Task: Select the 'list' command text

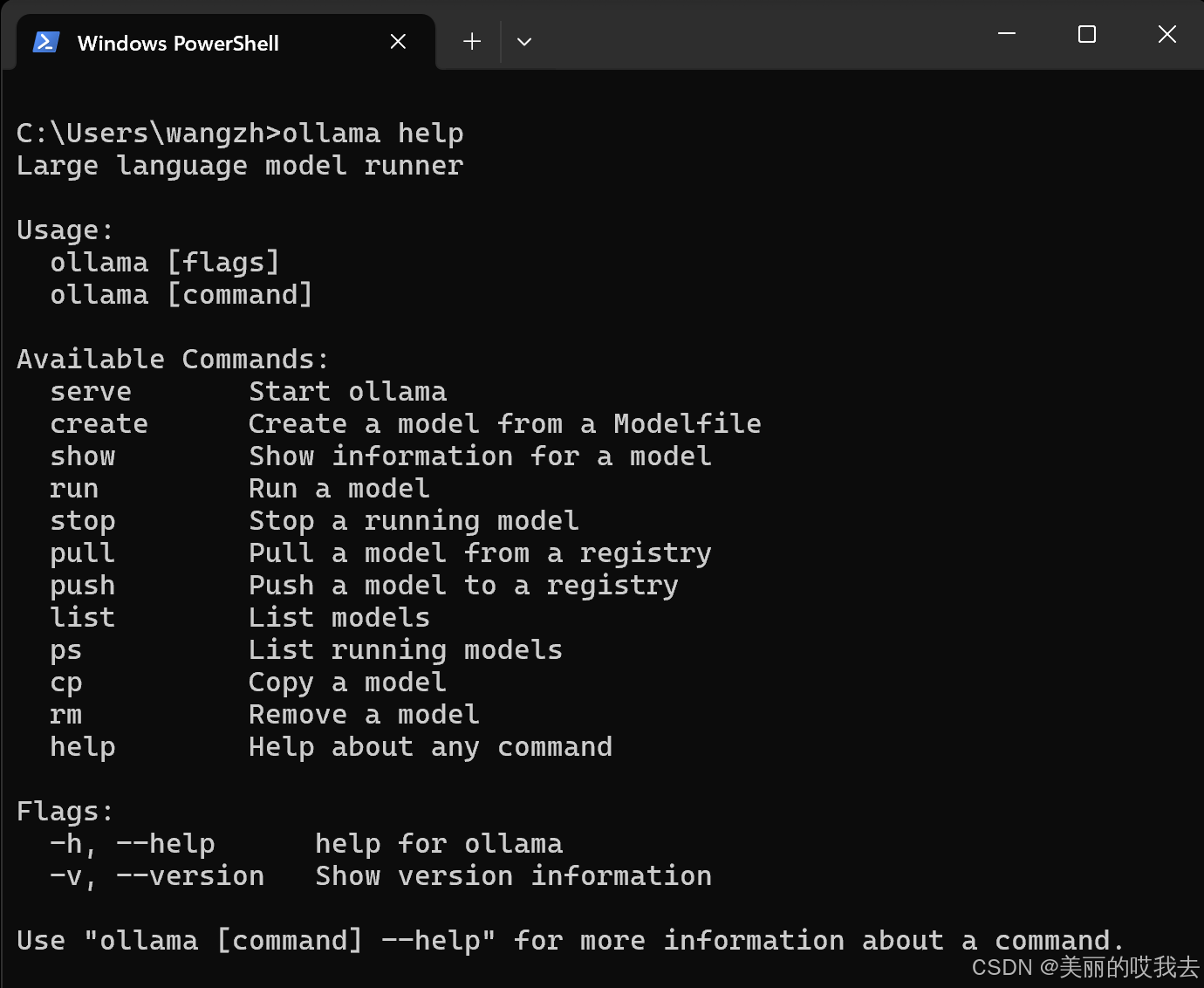Action: click(82, 617)
